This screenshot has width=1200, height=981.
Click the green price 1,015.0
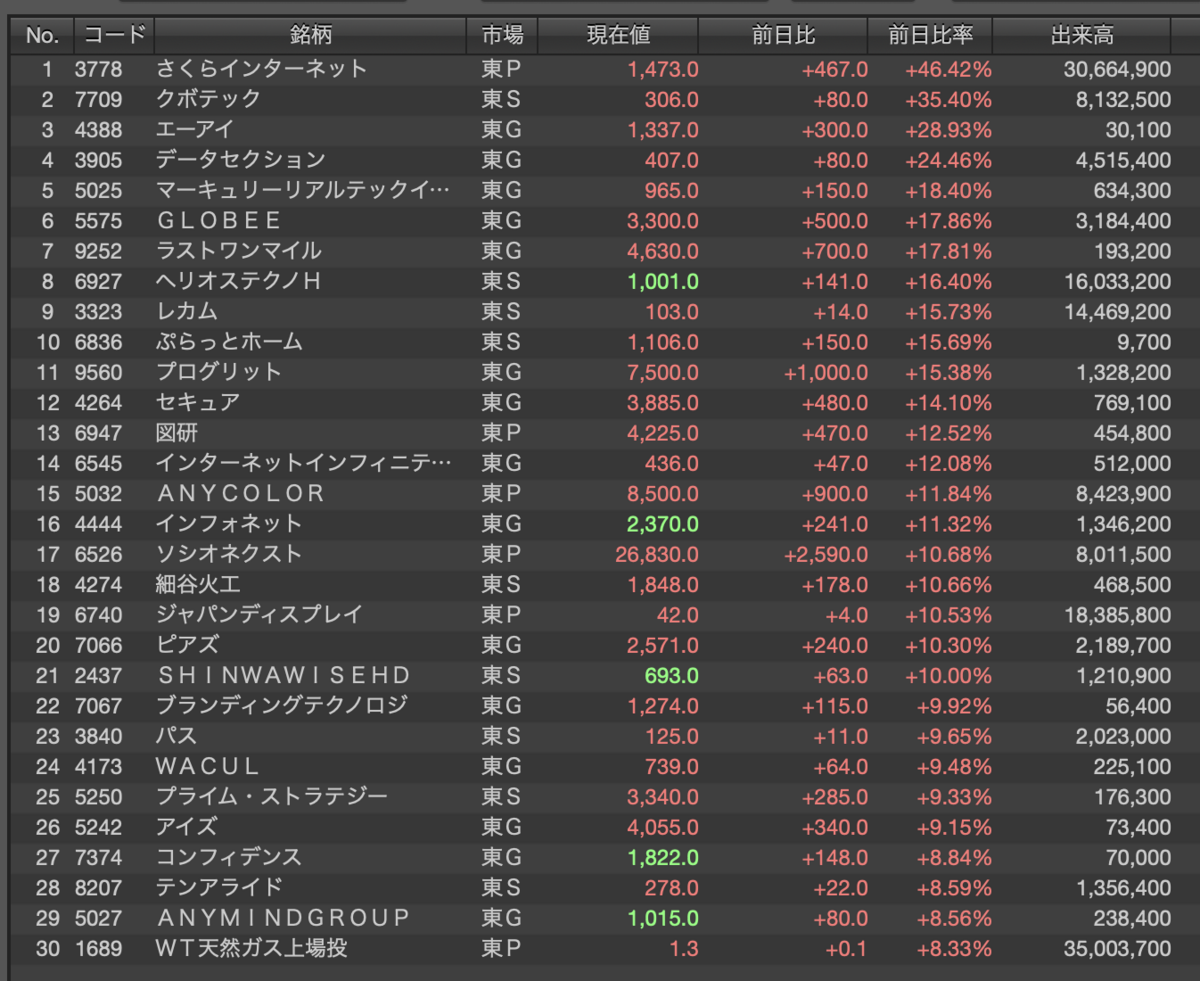663,918
